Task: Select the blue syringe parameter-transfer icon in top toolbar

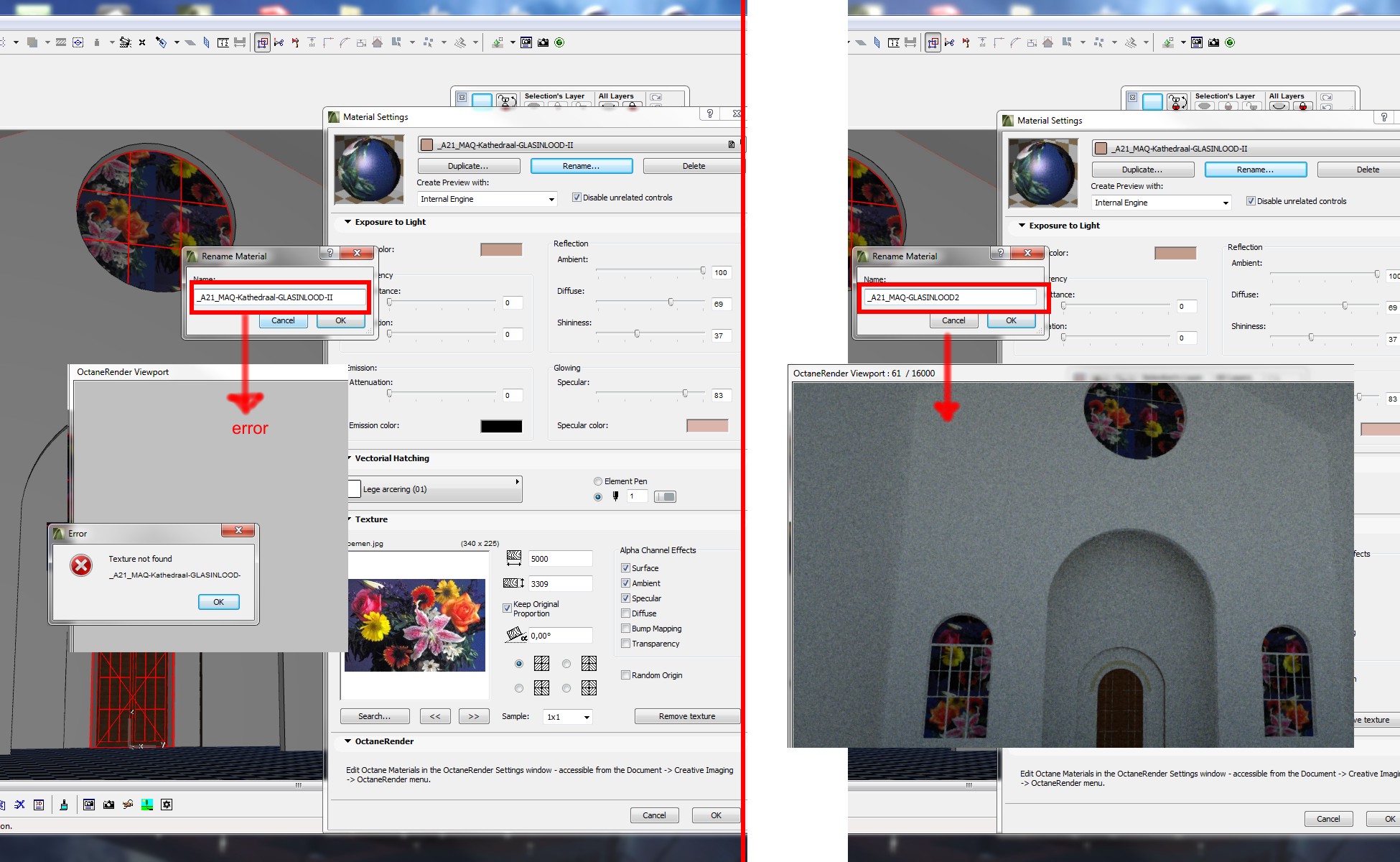Action: tap(161, 42)
